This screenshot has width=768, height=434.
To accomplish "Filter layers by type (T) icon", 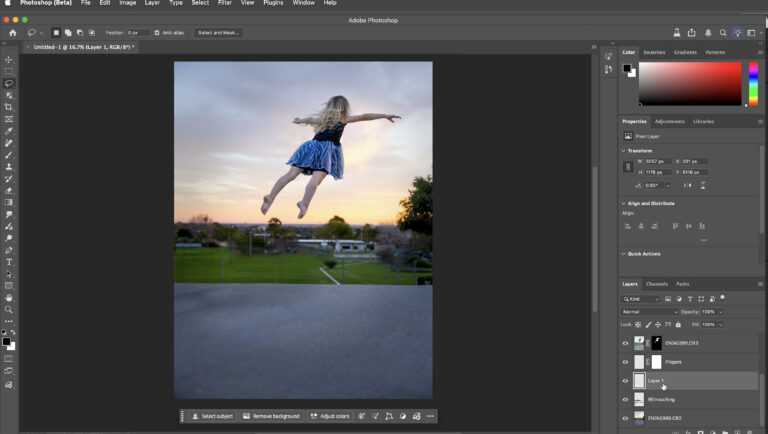I will 690,299.
